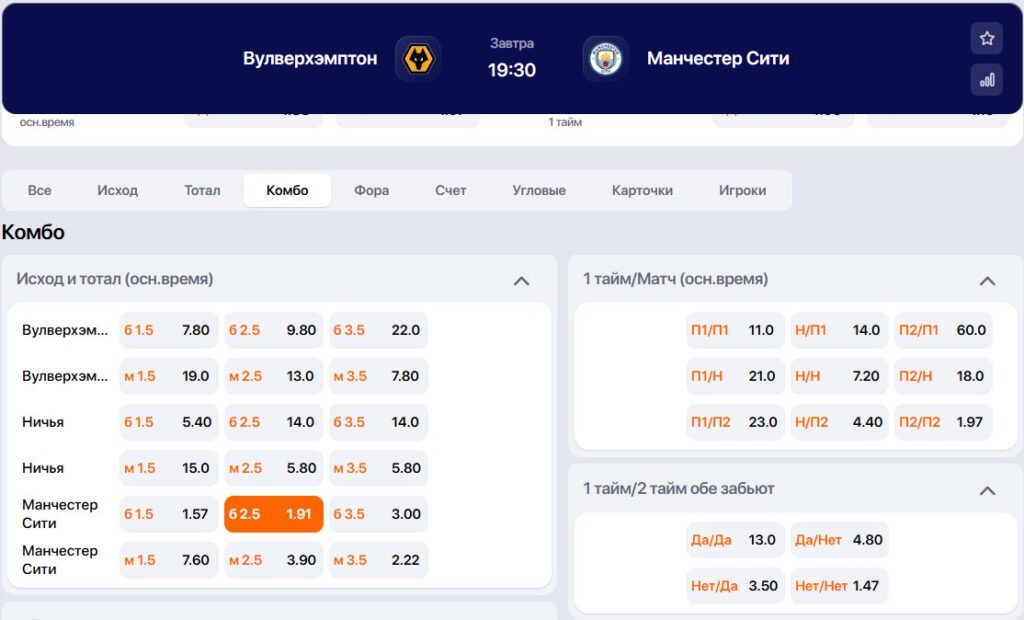This screenshot has height=620, width=1024.
Task: Bet on Ничья м 1.5 at 15.0
Action: point(168,468)
